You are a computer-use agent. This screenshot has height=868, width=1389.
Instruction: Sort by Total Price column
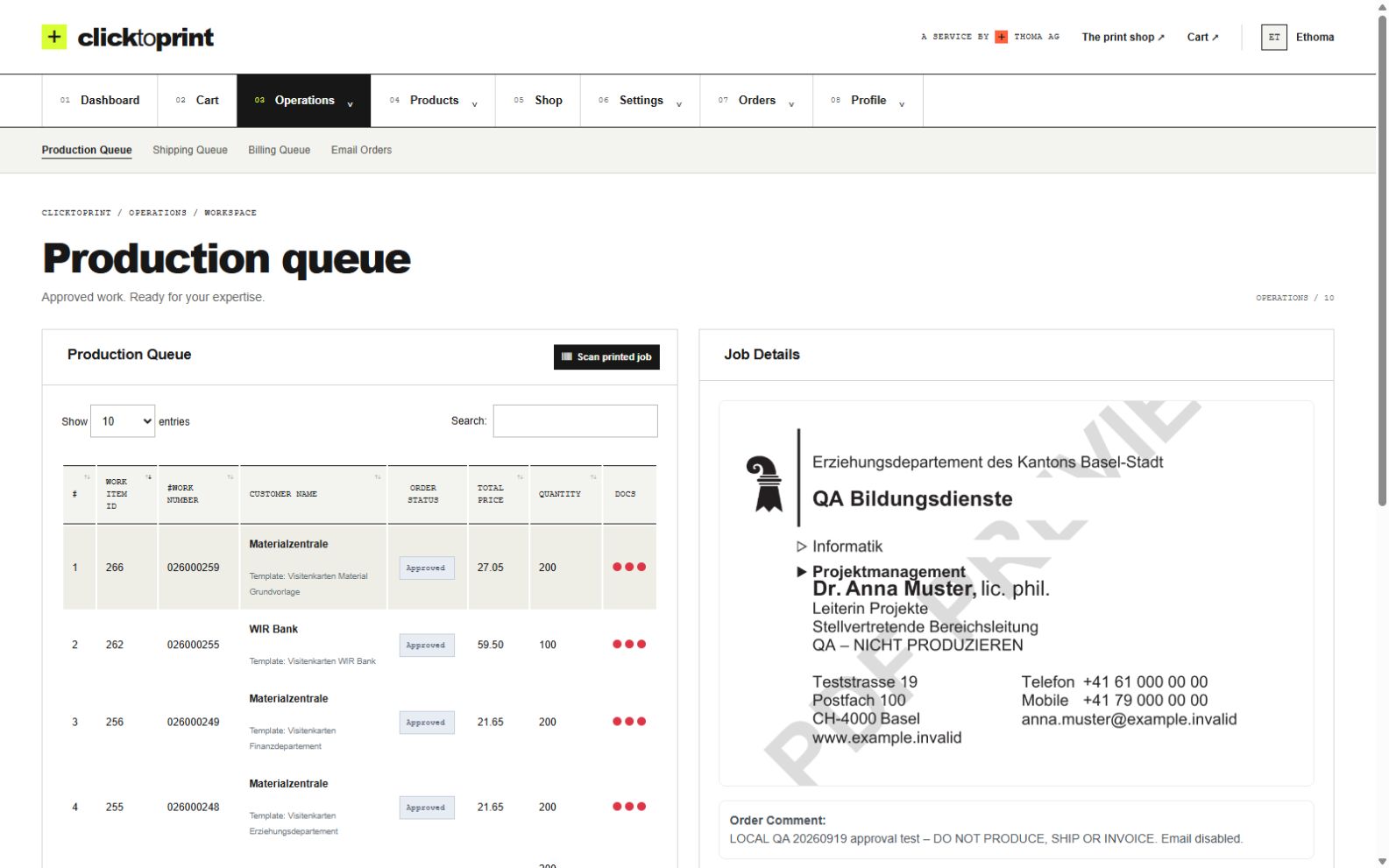click(x=499, y=494)
